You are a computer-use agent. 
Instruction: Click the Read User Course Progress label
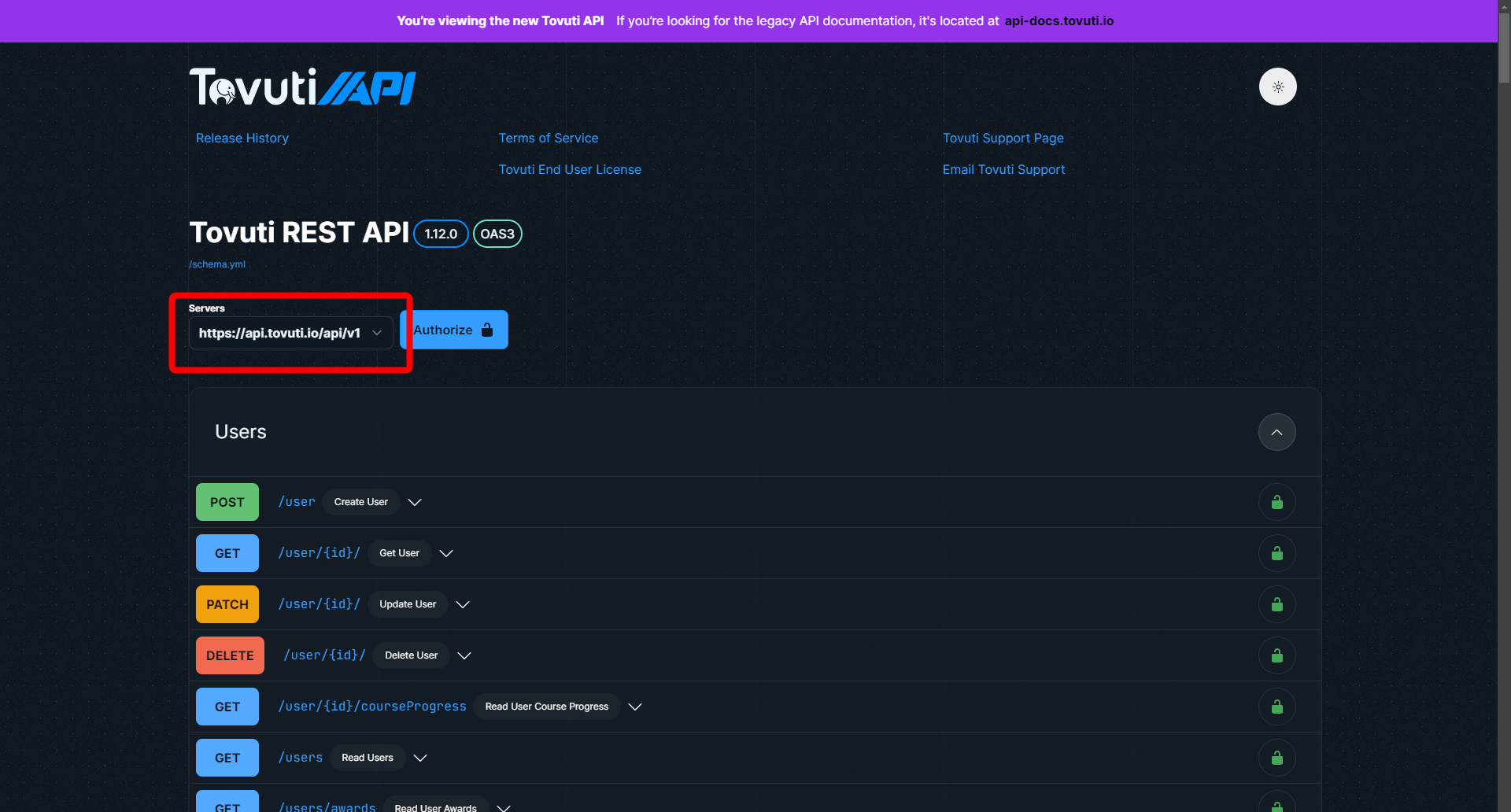pyautogui.click(x=547, y=707)
